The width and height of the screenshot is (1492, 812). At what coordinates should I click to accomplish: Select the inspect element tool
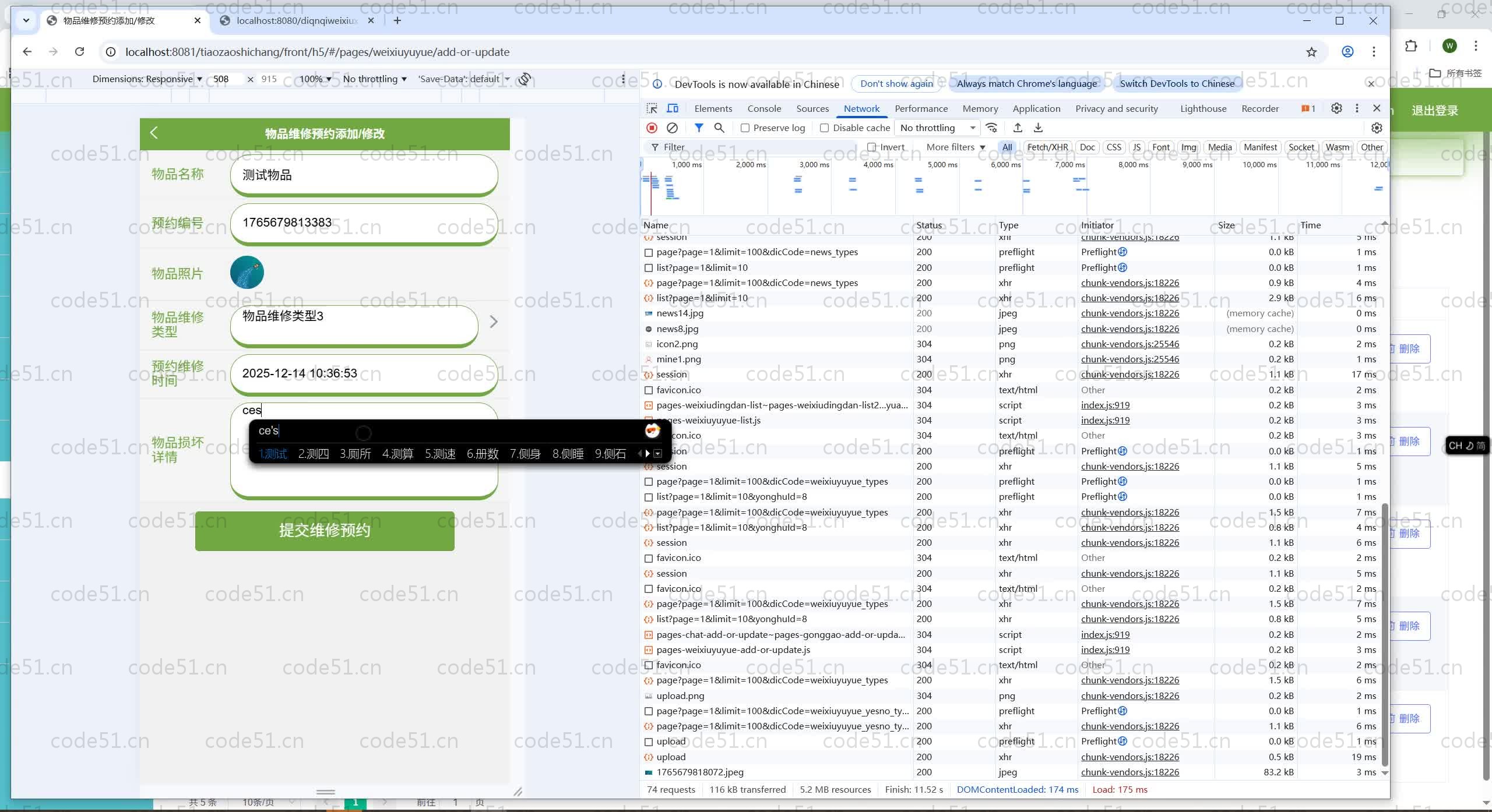651,108
